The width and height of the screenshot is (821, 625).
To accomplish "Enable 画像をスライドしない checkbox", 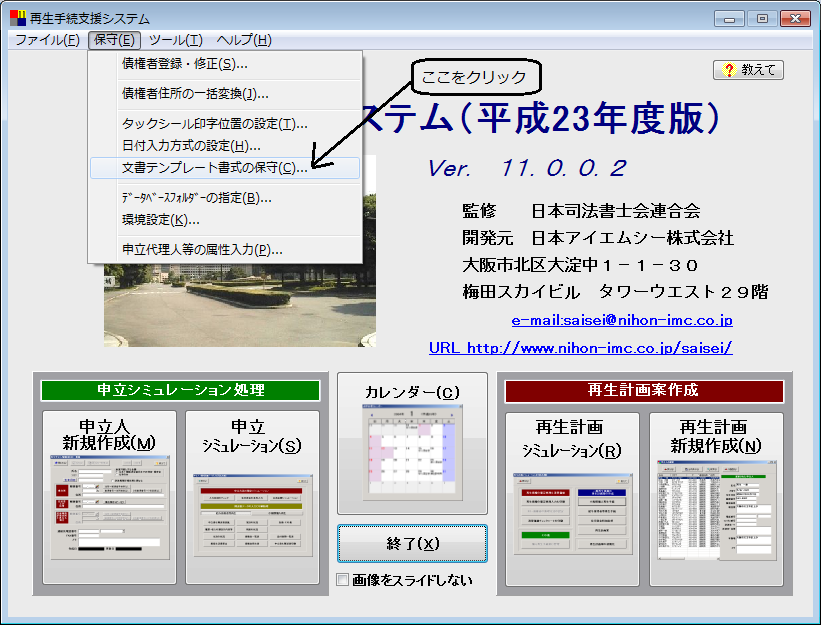I will tap(343, 580).
